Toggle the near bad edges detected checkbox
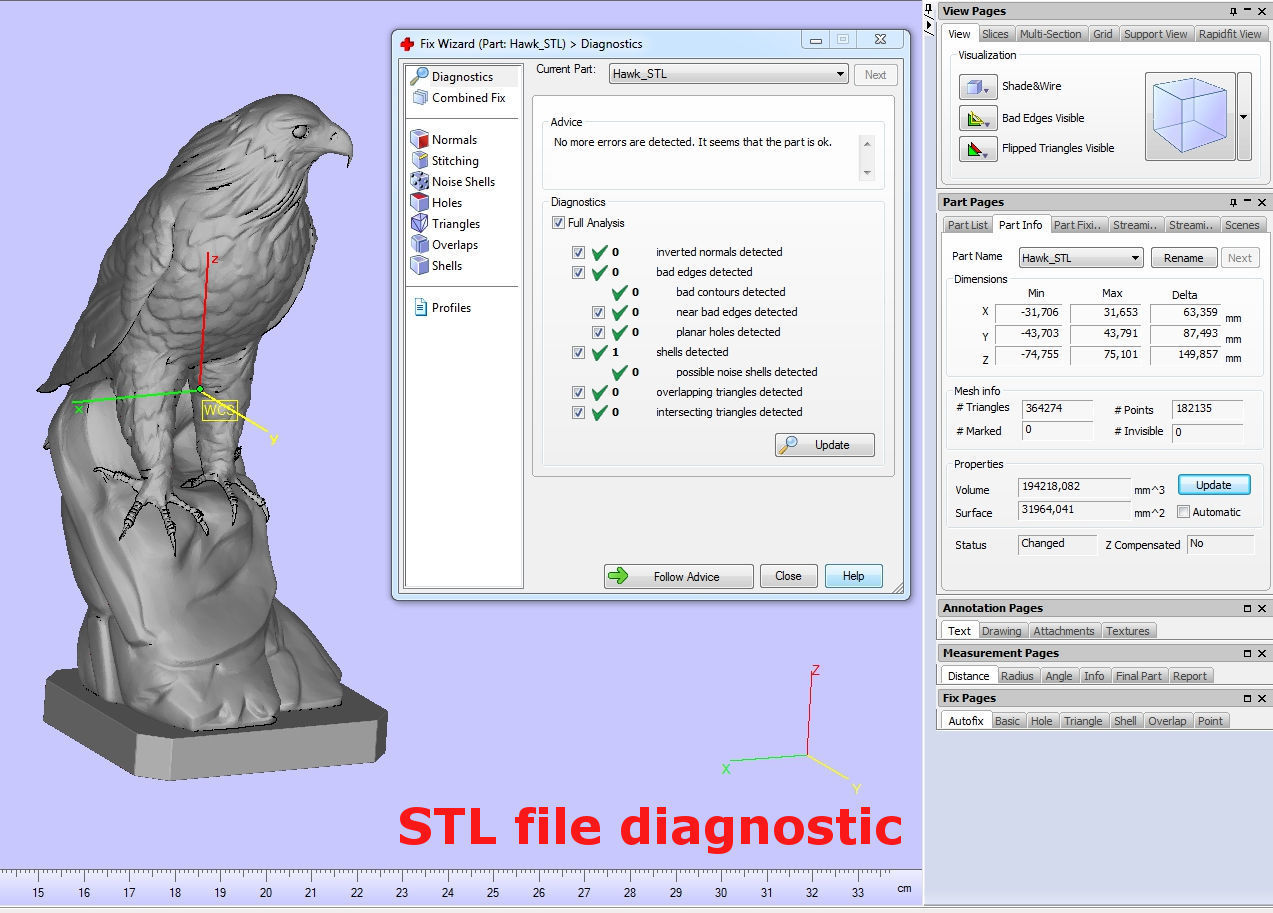Viewport: 1273px width, 913px height. 598,312
